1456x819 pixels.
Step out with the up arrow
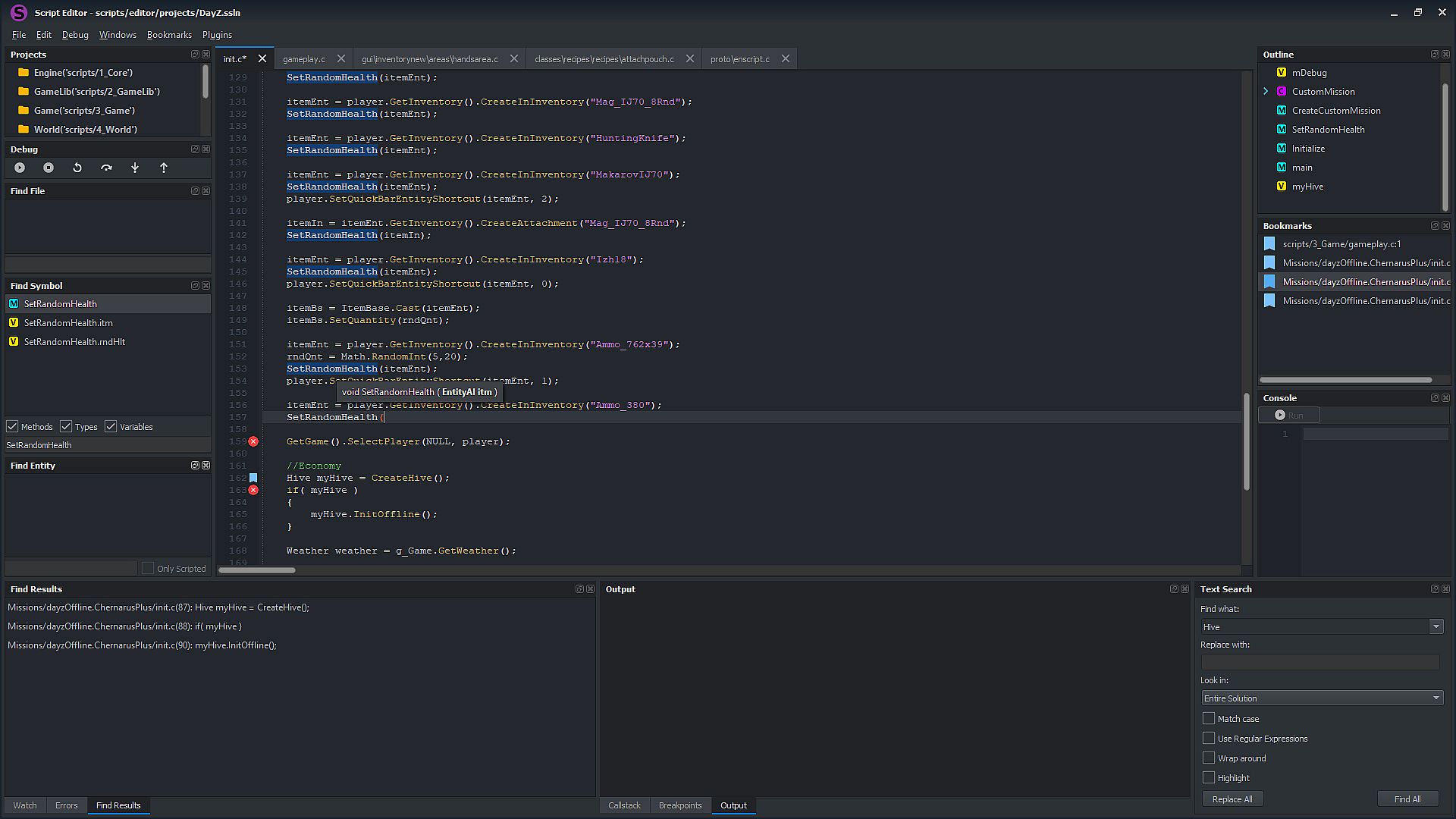(164, 168)
